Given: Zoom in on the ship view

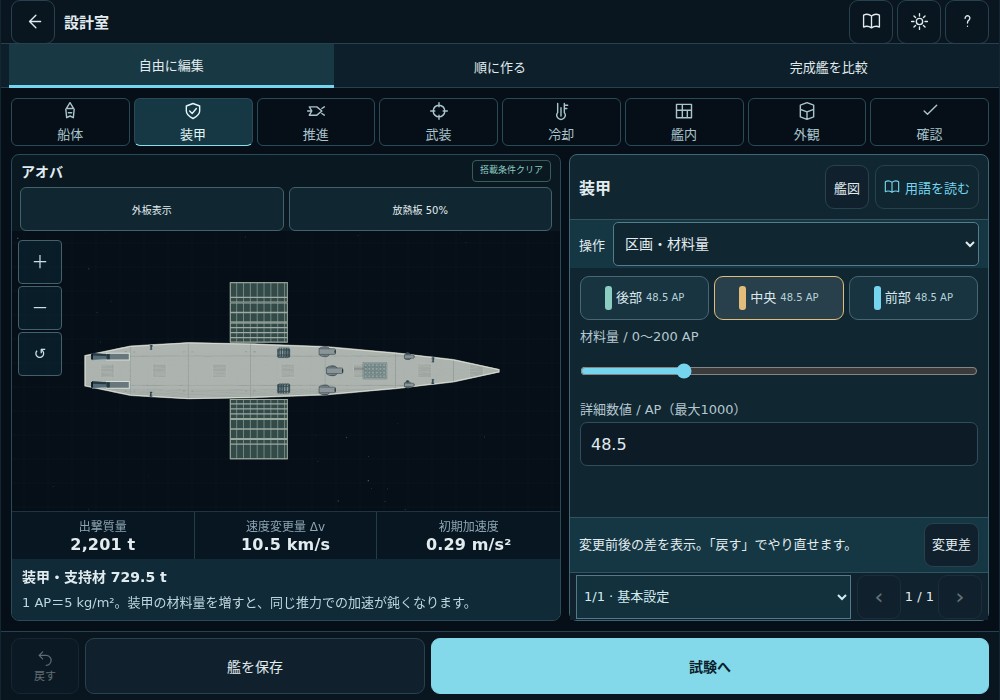Looking at the screenshot, I should (x=40, y=262).
